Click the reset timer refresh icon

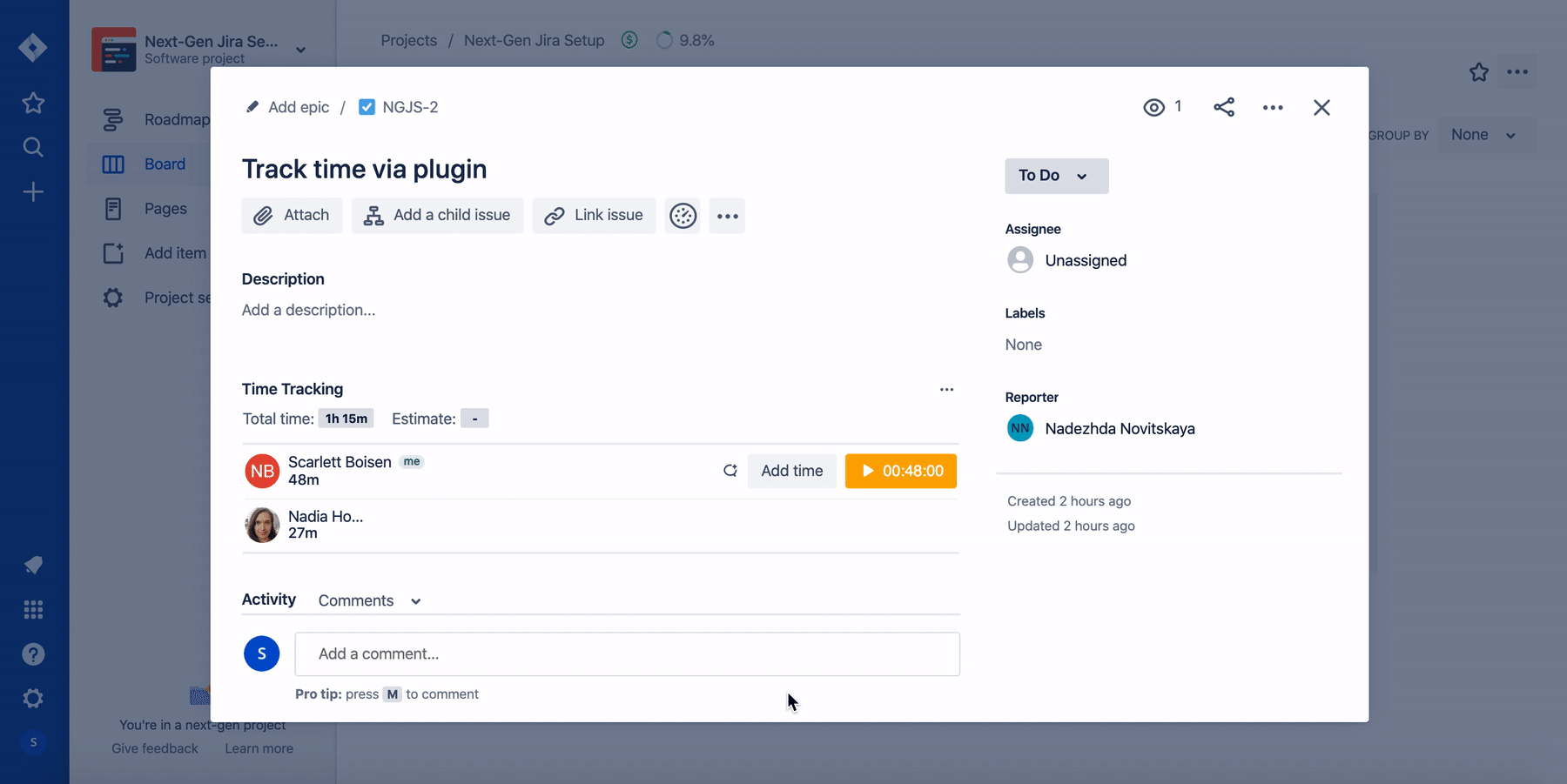[x=730, y=471]
